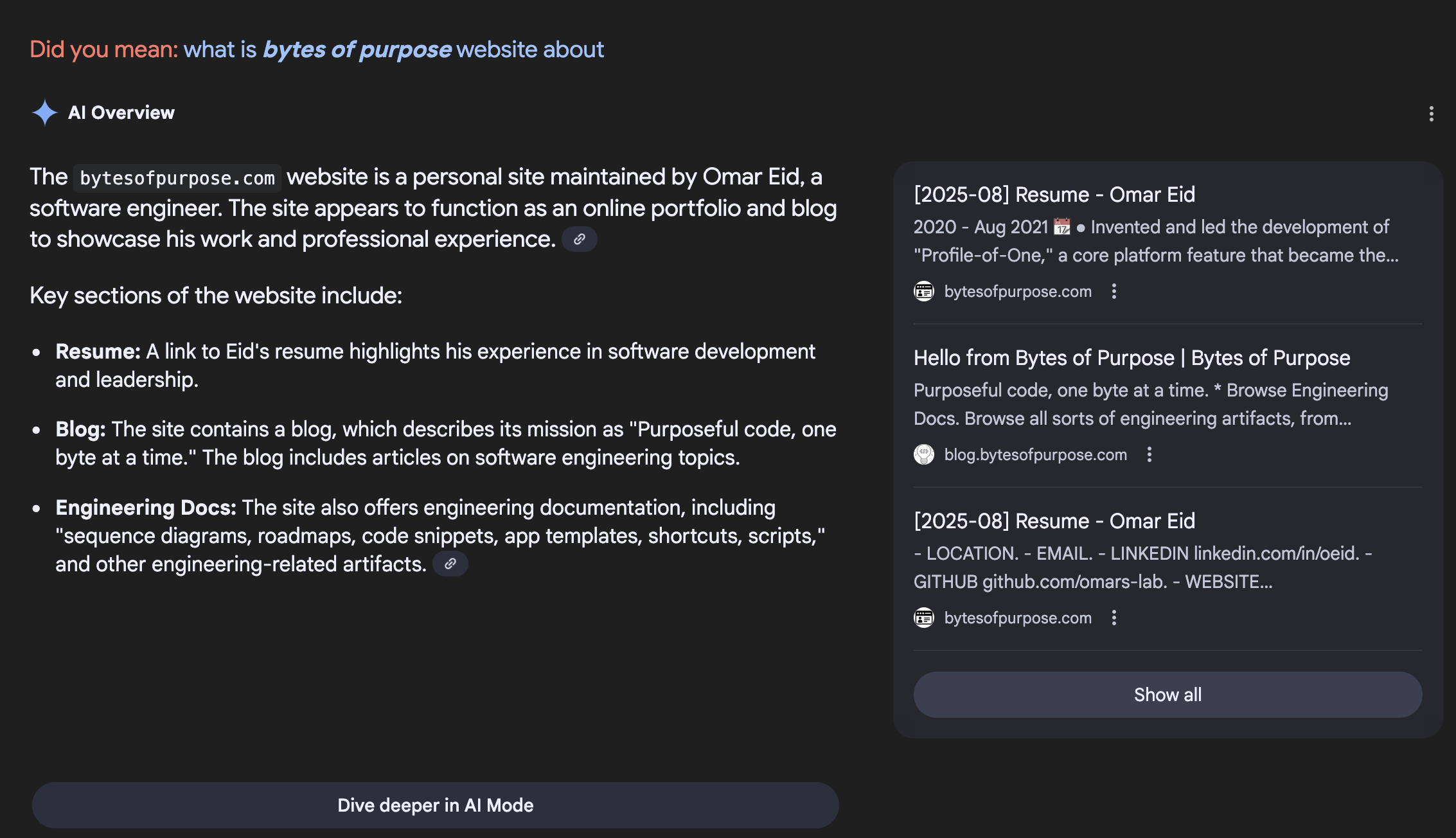This screenshot has height=838, width=1456.
Task: Click the blog.bytesofpurpose.com domain label
Action: [1035, 454]
